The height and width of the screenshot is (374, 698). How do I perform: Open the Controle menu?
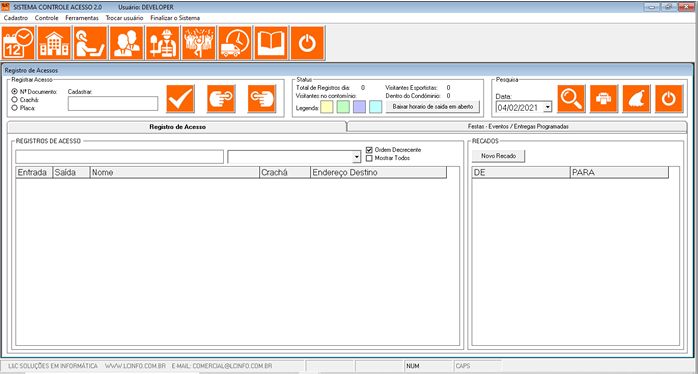47,18
